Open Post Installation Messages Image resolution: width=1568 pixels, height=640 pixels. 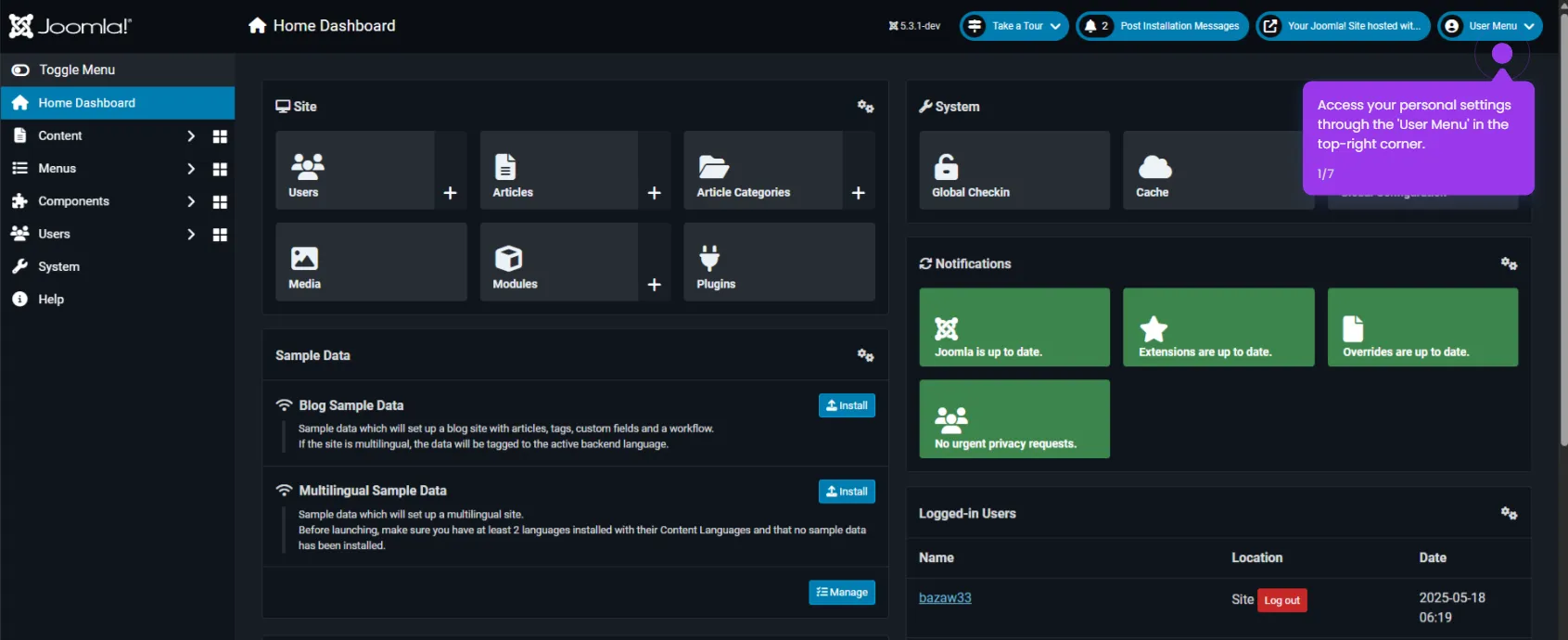point(1163,26)
